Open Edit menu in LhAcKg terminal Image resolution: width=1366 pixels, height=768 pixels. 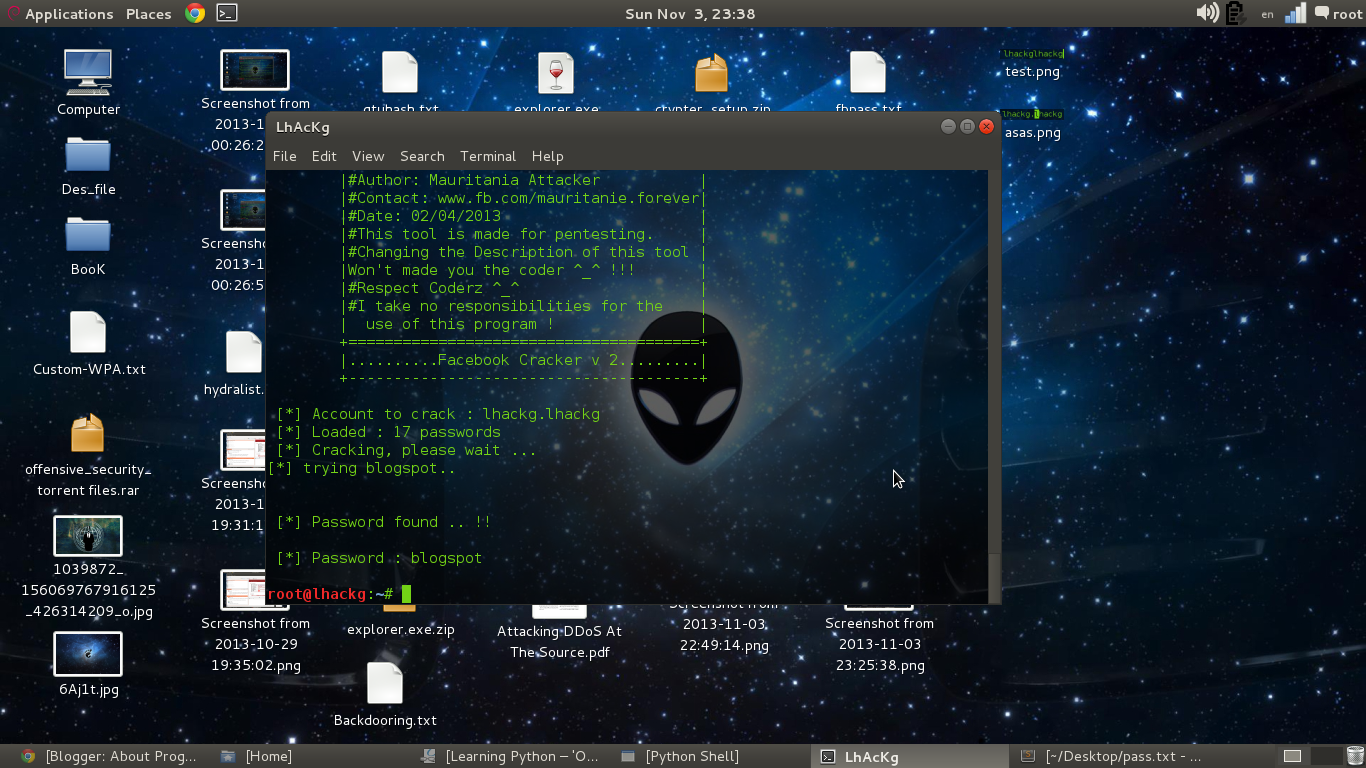324,156
